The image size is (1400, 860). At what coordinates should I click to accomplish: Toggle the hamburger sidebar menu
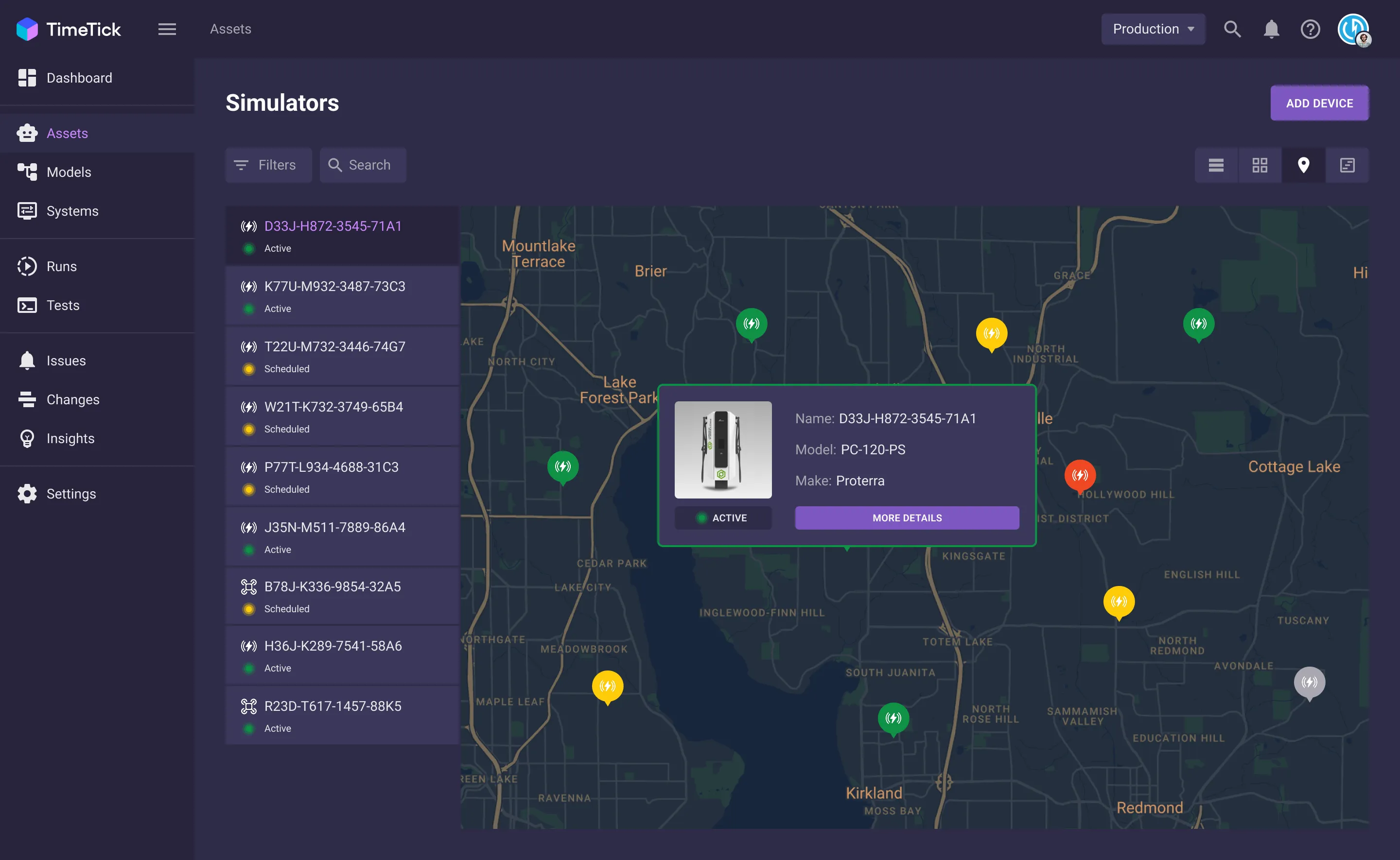pos(167,29)
